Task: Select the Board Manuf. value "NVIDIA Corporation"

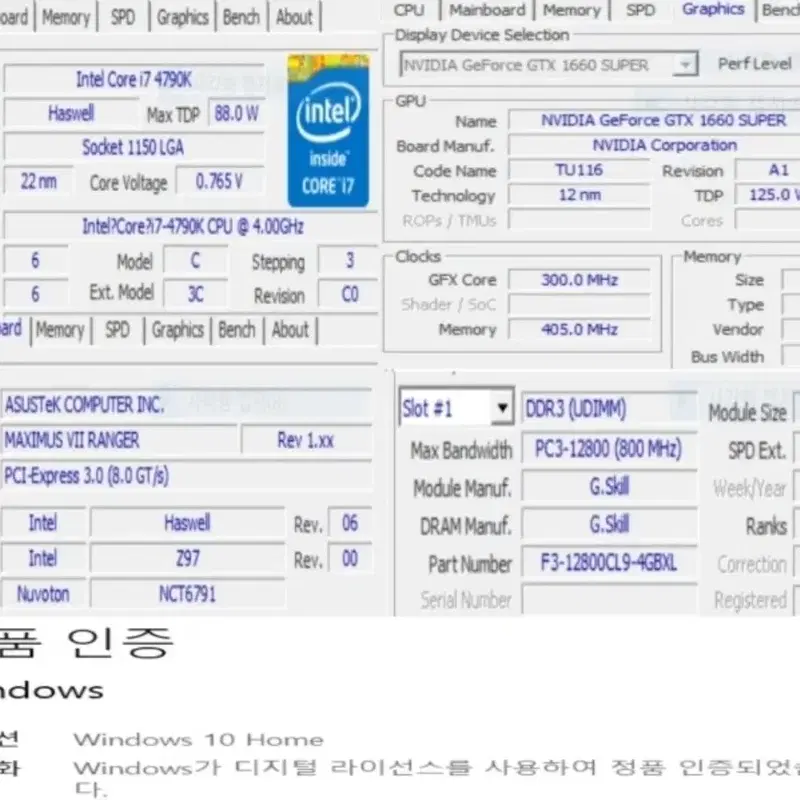Action: point(655,145)
